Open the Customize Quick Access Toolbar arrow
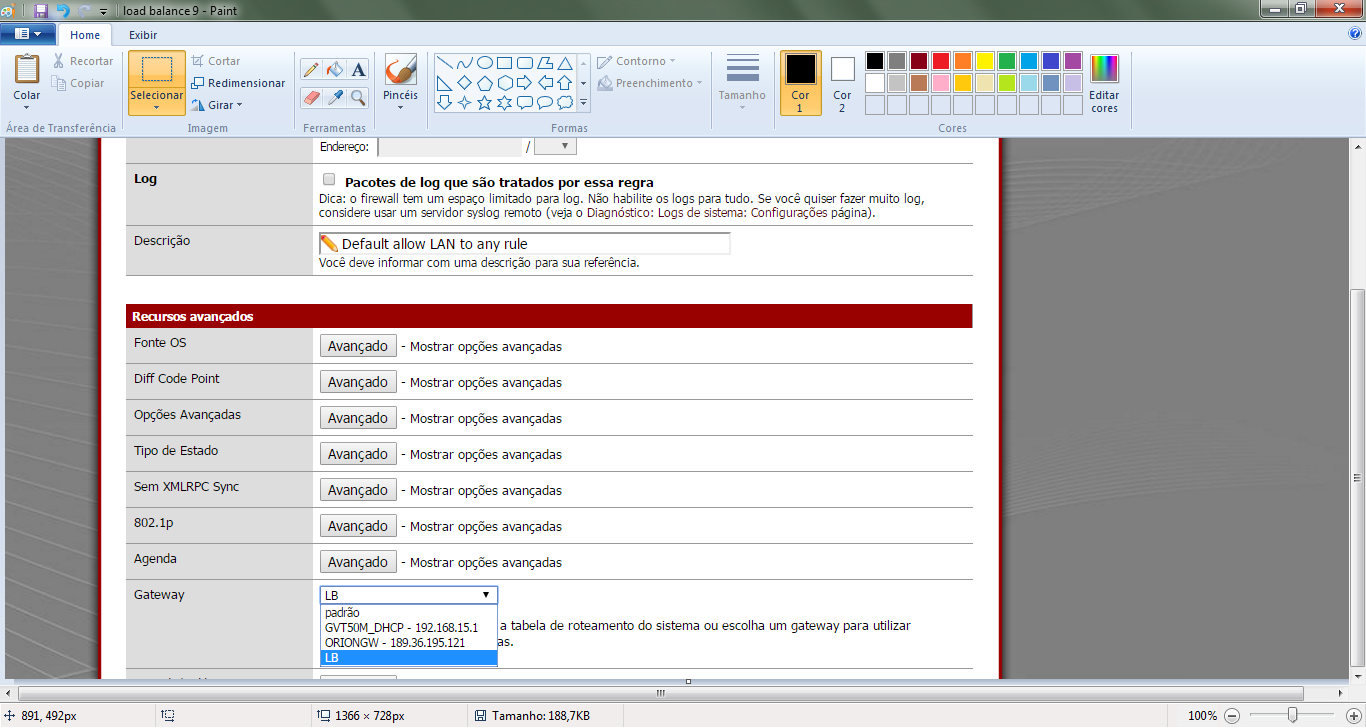 (104, 11)
